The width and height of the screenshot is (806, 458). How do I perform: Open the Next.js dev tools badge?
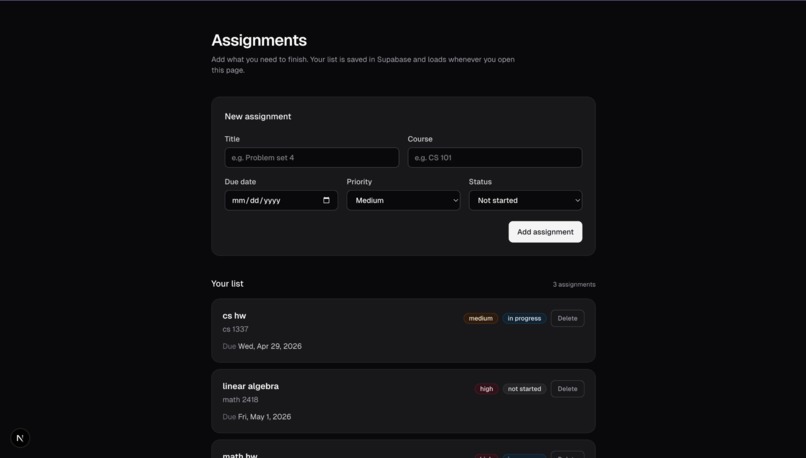20,438
